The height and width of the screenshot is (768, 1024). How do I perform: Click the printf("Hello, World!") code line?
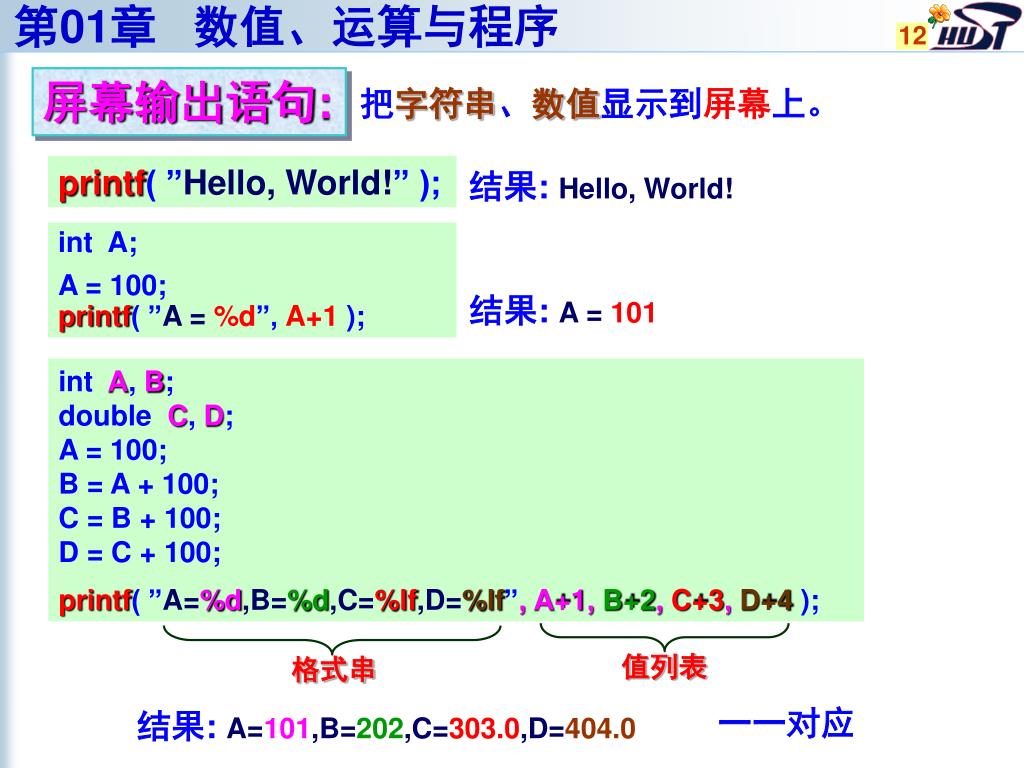250,184
